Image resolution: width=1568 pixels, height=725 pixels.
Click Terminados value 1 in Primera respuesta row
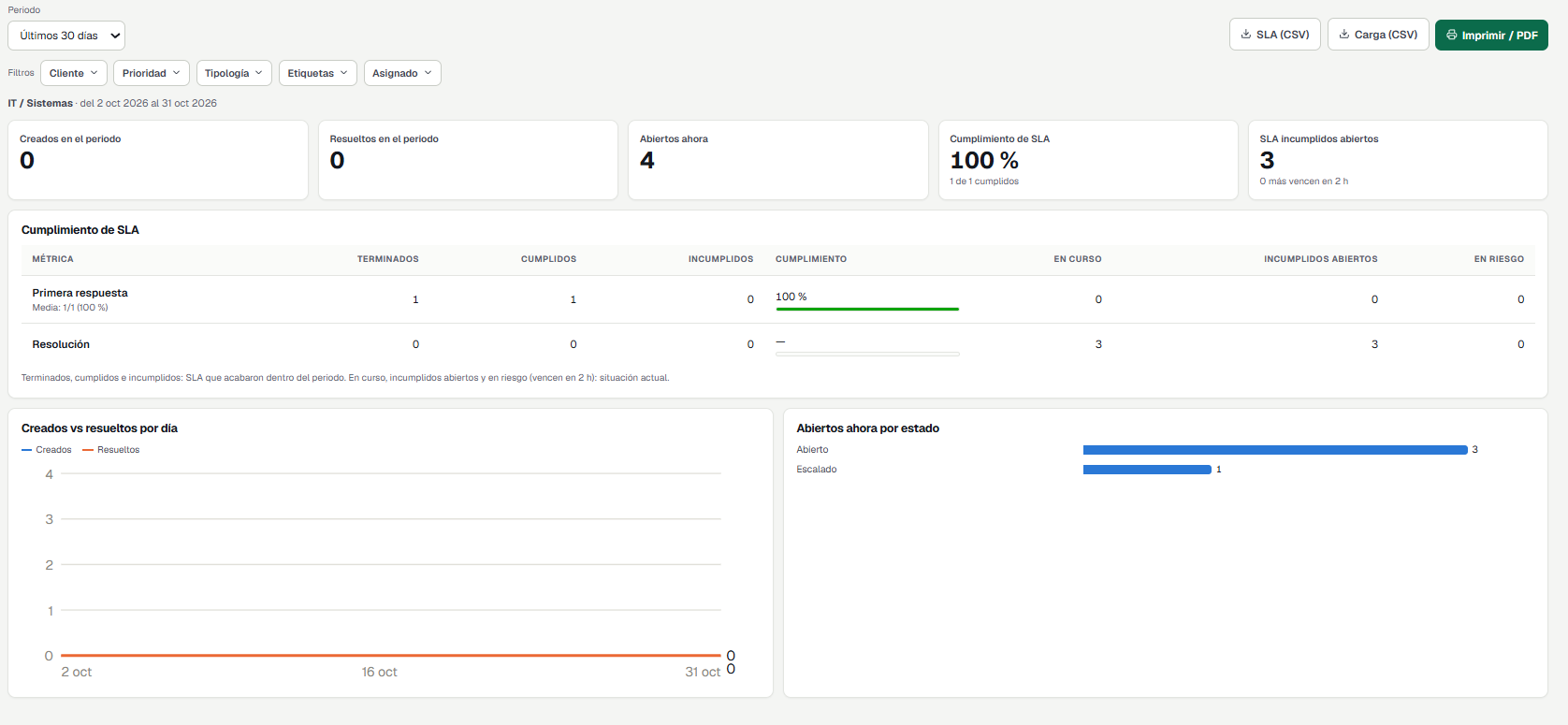coord(415,299)
